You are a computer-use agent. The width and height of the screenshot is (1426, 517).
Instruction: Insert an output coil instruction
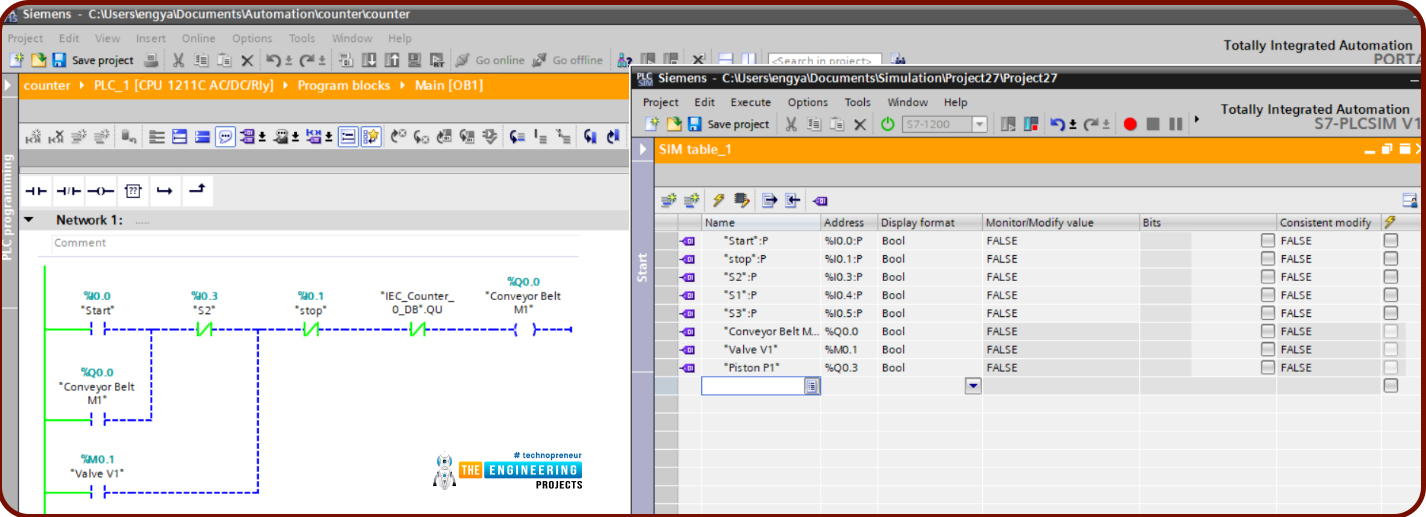point(101,190)
